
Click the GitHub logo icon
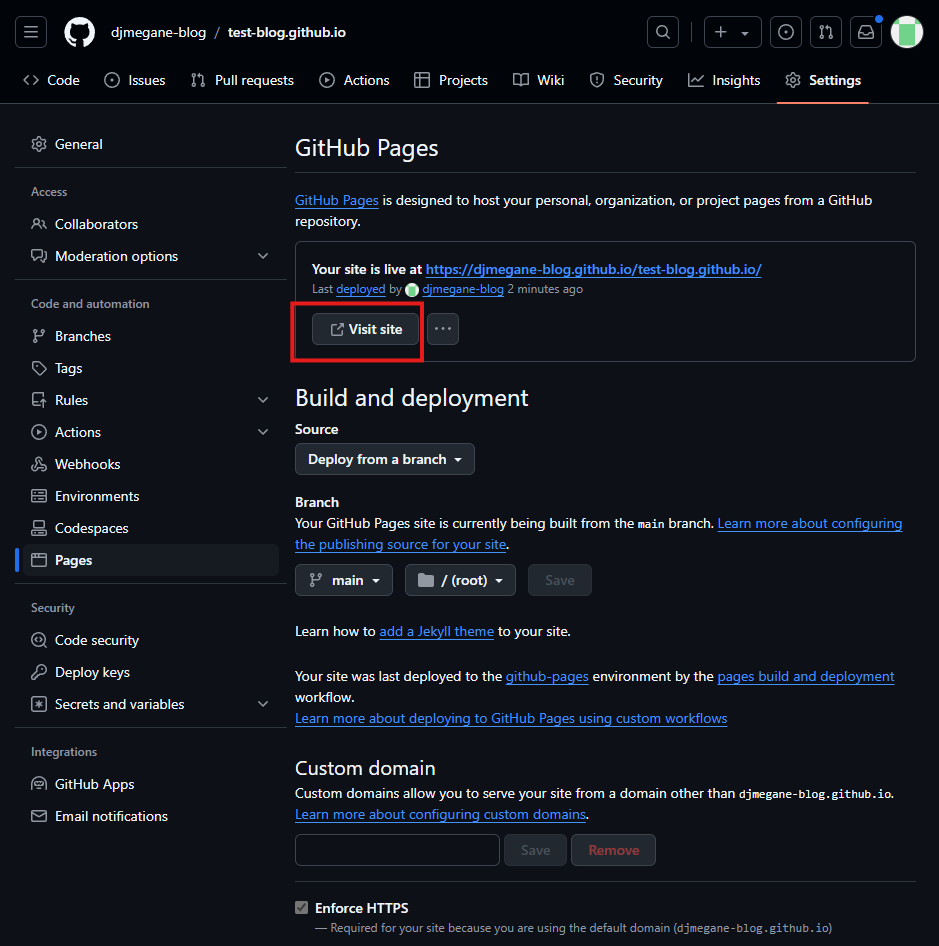[80, 32]
